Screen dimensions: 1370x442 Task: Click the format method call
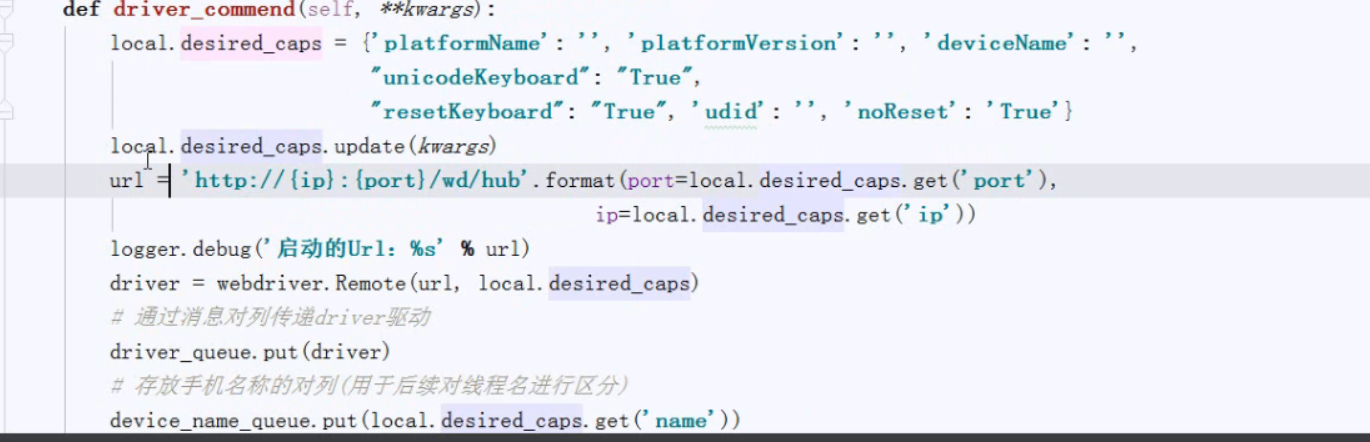(580, 182)
